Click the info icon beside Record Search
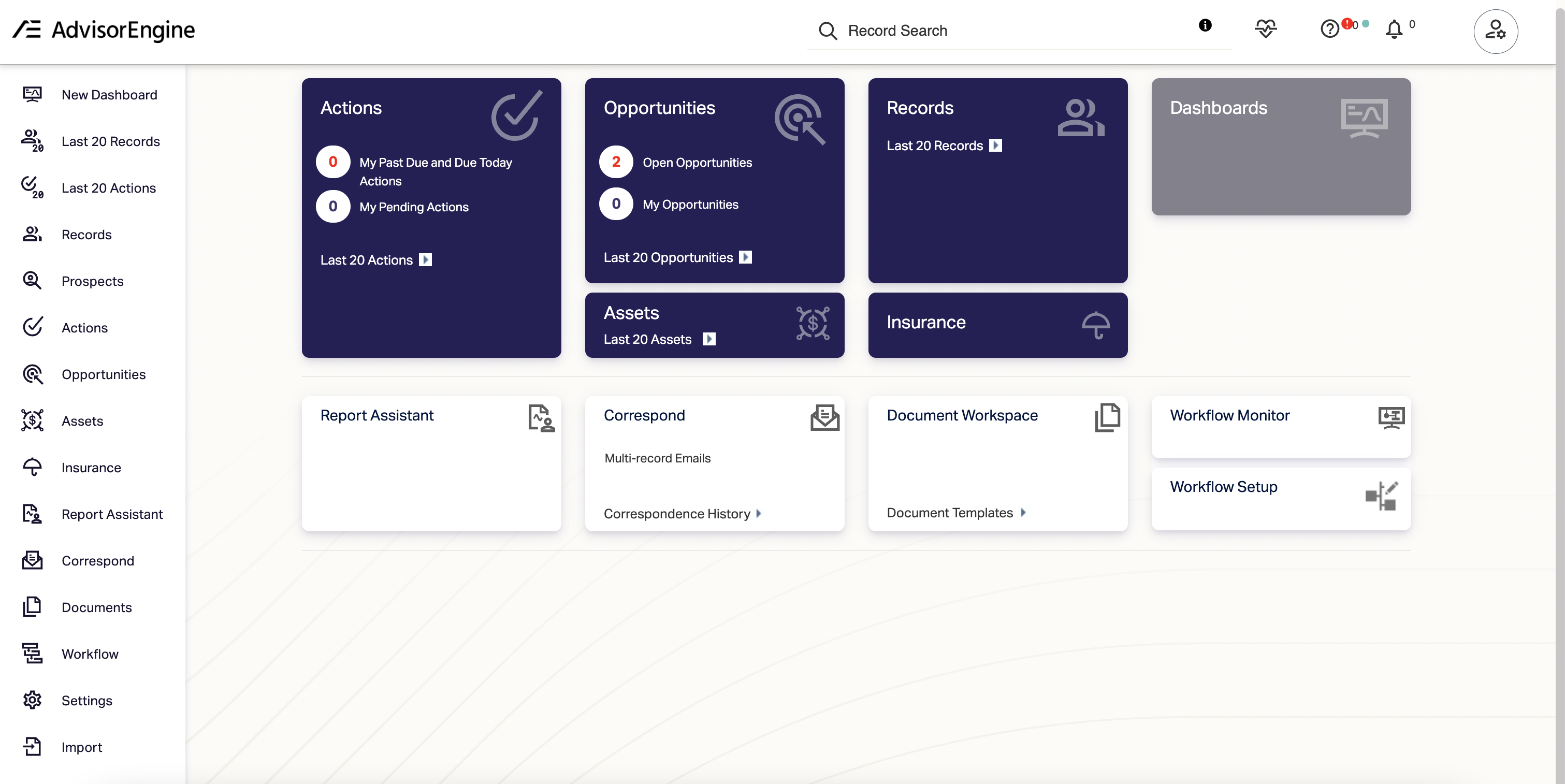 pyautogui.click(x=1205, y=25)
